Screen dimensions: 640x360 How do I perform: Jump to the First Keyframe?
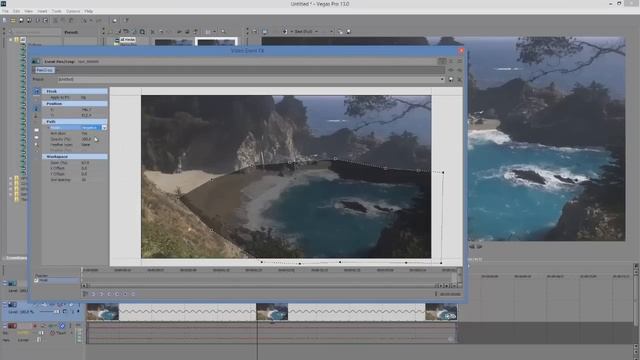[93, 294]
